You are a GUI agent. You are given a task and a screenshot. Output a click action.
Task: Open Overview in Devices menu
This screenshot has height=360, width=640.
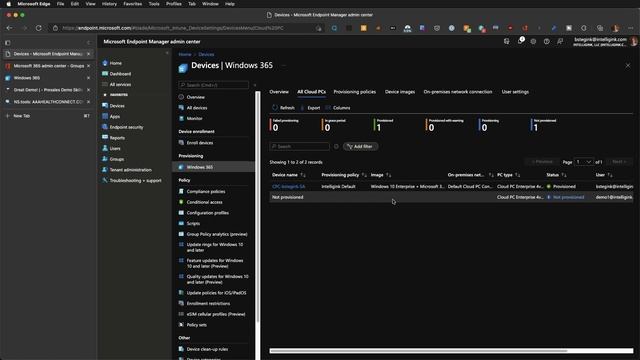tap(196, 97)
